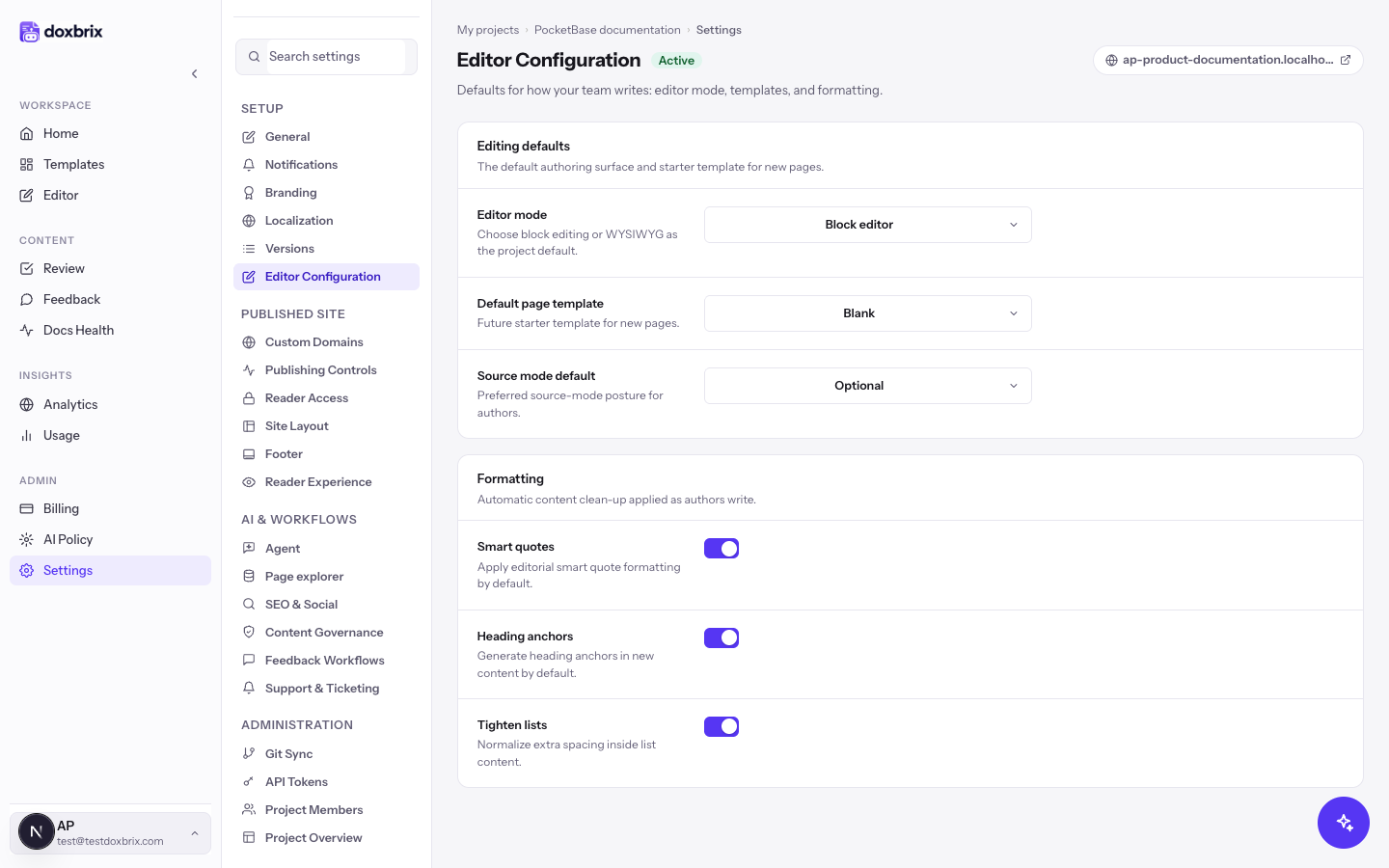Click the external link icon beside site URL
Image resolution: width=1389 pixels, height=868 pixels.
pos(1346,60)
